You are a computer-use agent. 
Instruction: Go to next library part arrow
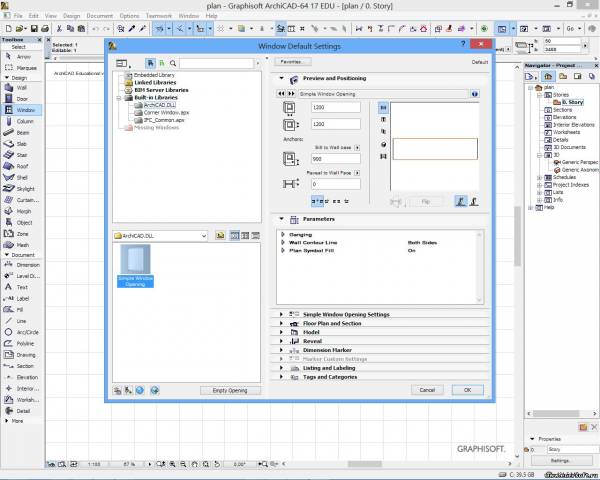(291, 94)
